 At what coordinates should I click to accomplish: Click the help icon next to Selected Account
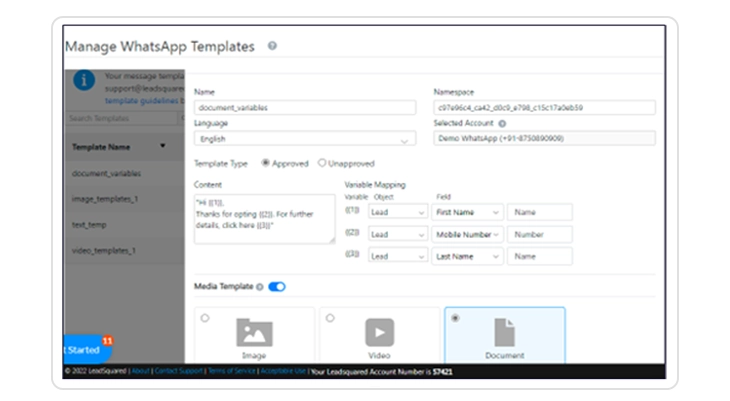(502, 123)
